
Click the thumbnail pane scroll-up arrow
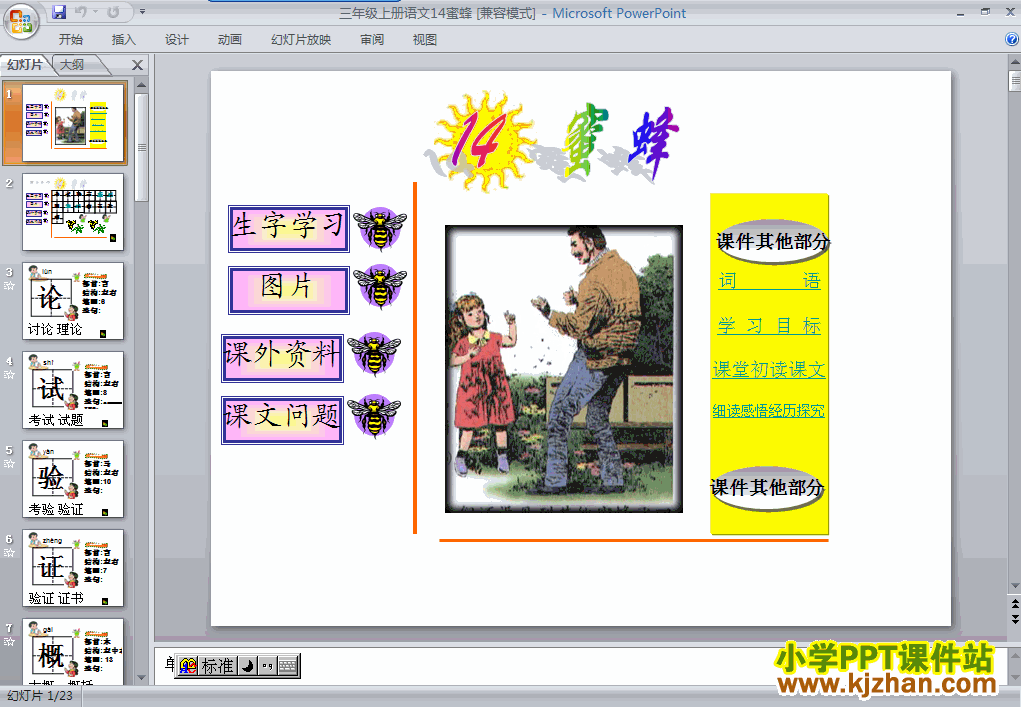(141, 85)
